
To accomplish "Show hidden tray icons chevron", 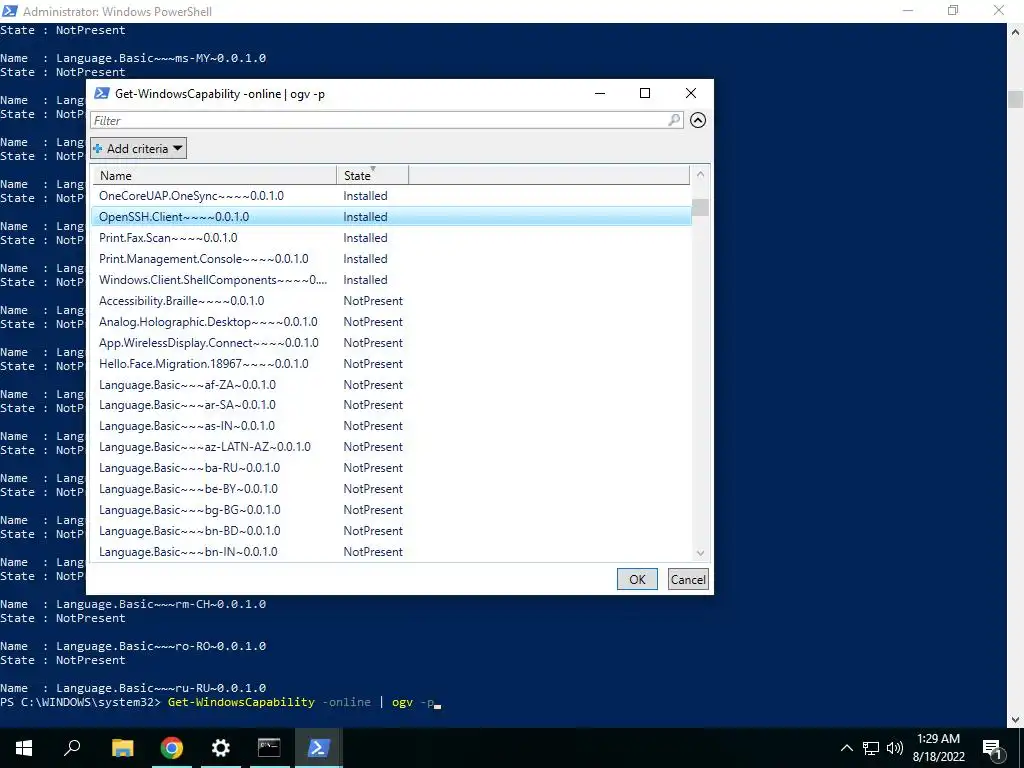I will pyautogui.click(x=846, y=748).
